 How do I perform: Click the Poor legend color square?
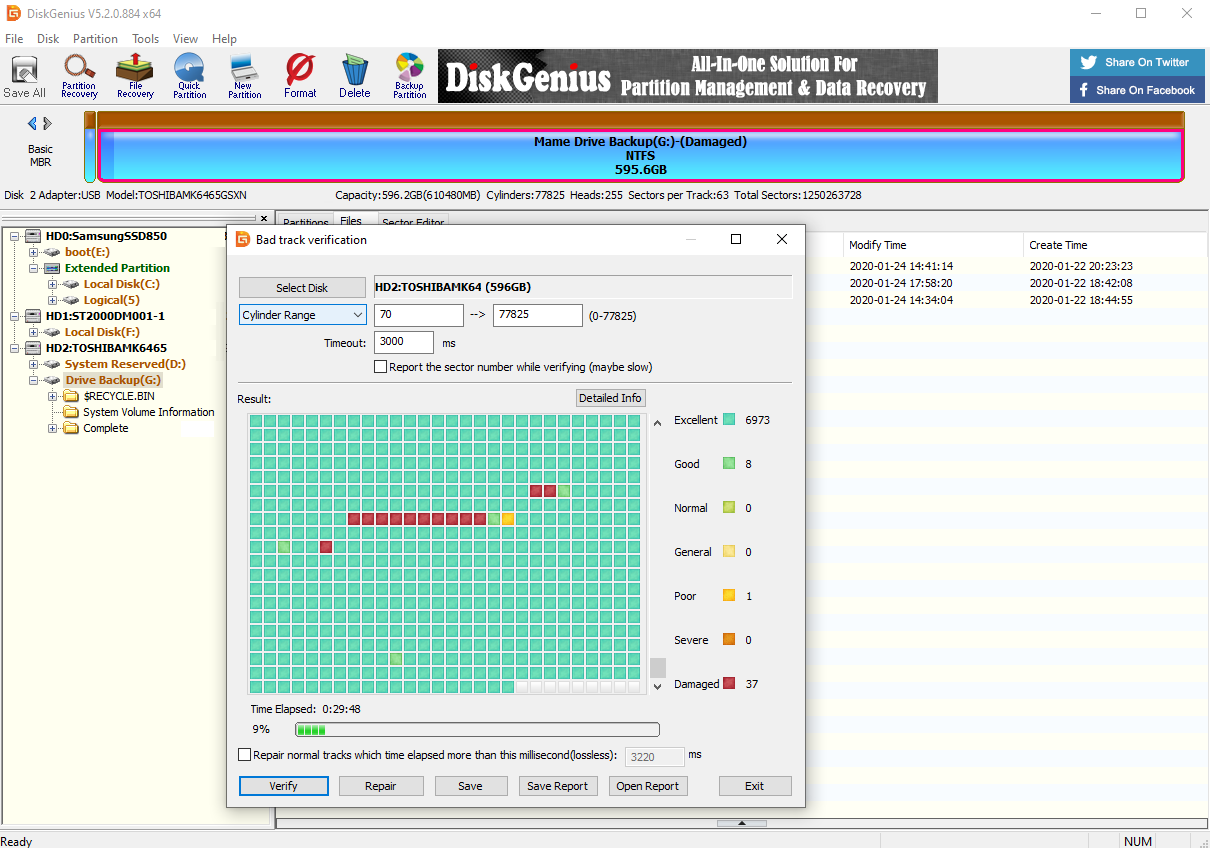click(x=729, y=596)
